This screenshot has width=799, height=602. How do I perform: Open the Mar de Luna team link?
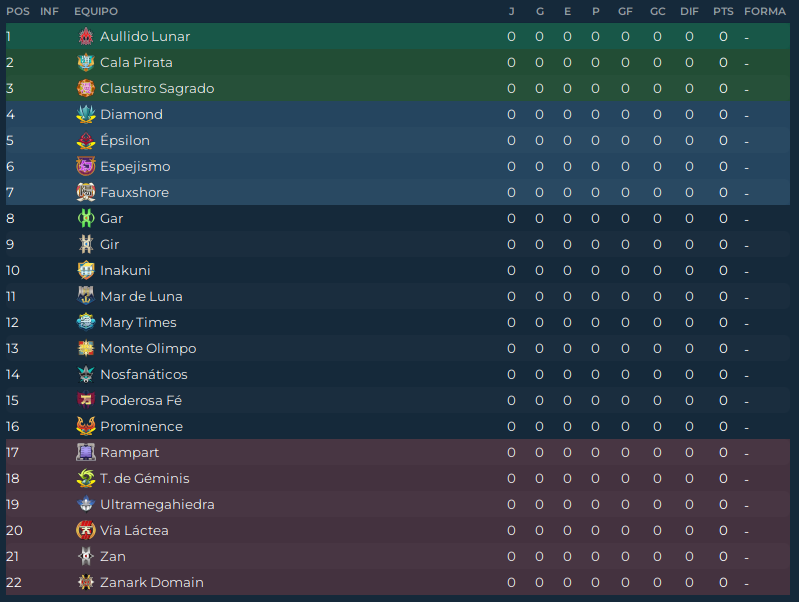[x=141, y=297]
